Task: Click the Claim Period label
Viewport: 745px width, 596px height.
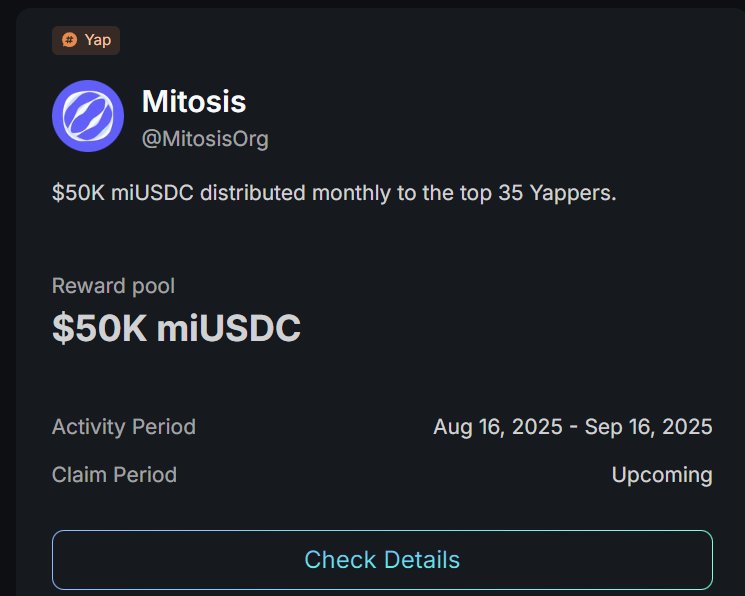Action: (x=115, y=475)
